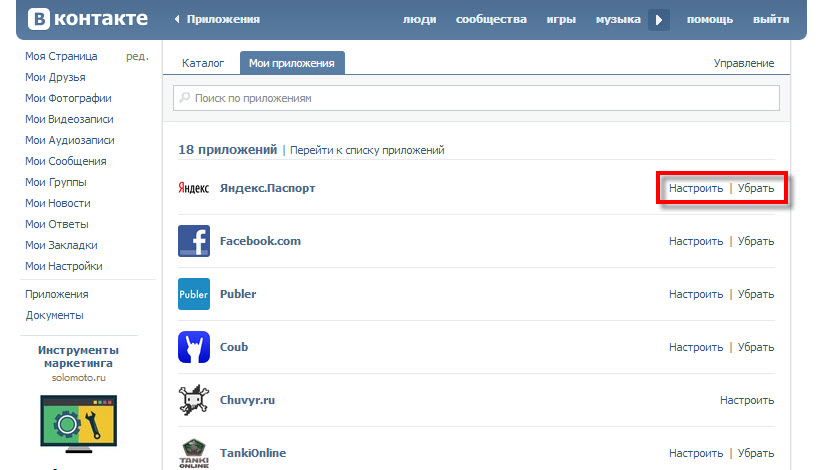
Task: Click Убрать for Publer
Action: click(x=756, y=294)
